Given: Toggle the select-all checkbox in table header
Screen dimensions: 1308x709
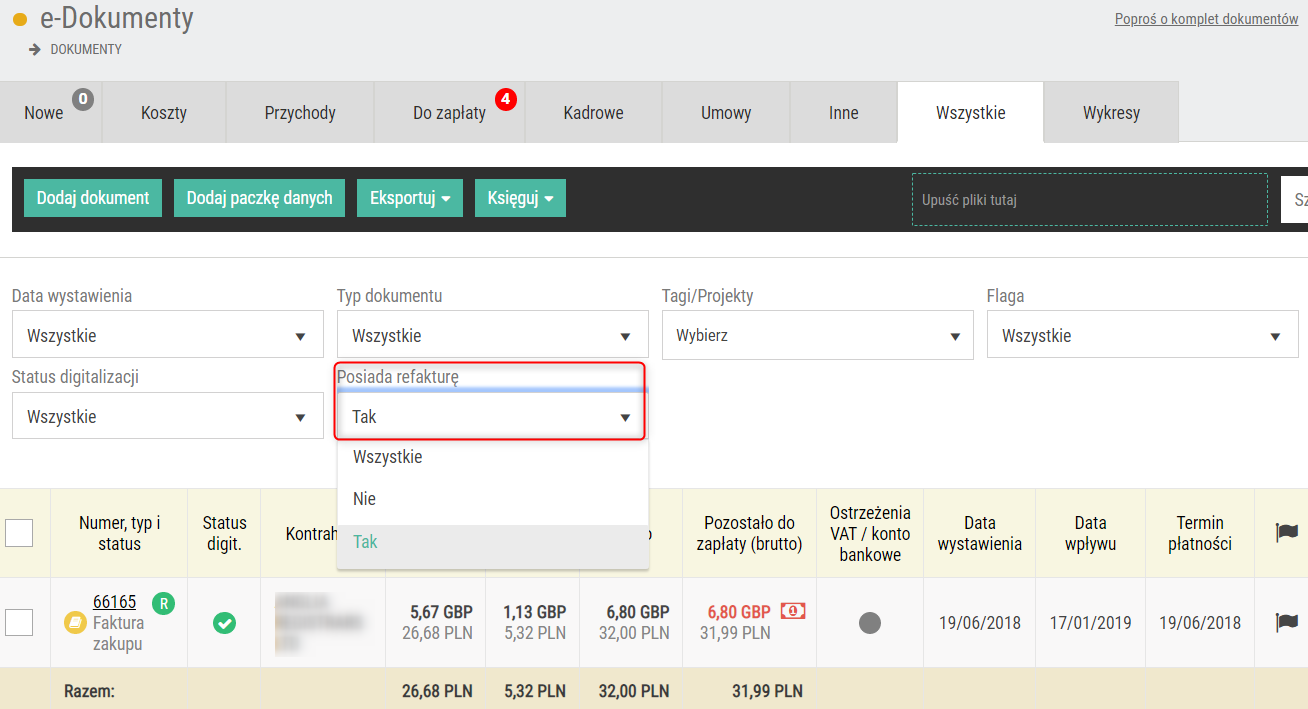Looking at the screenshot, I should [19, 533].
